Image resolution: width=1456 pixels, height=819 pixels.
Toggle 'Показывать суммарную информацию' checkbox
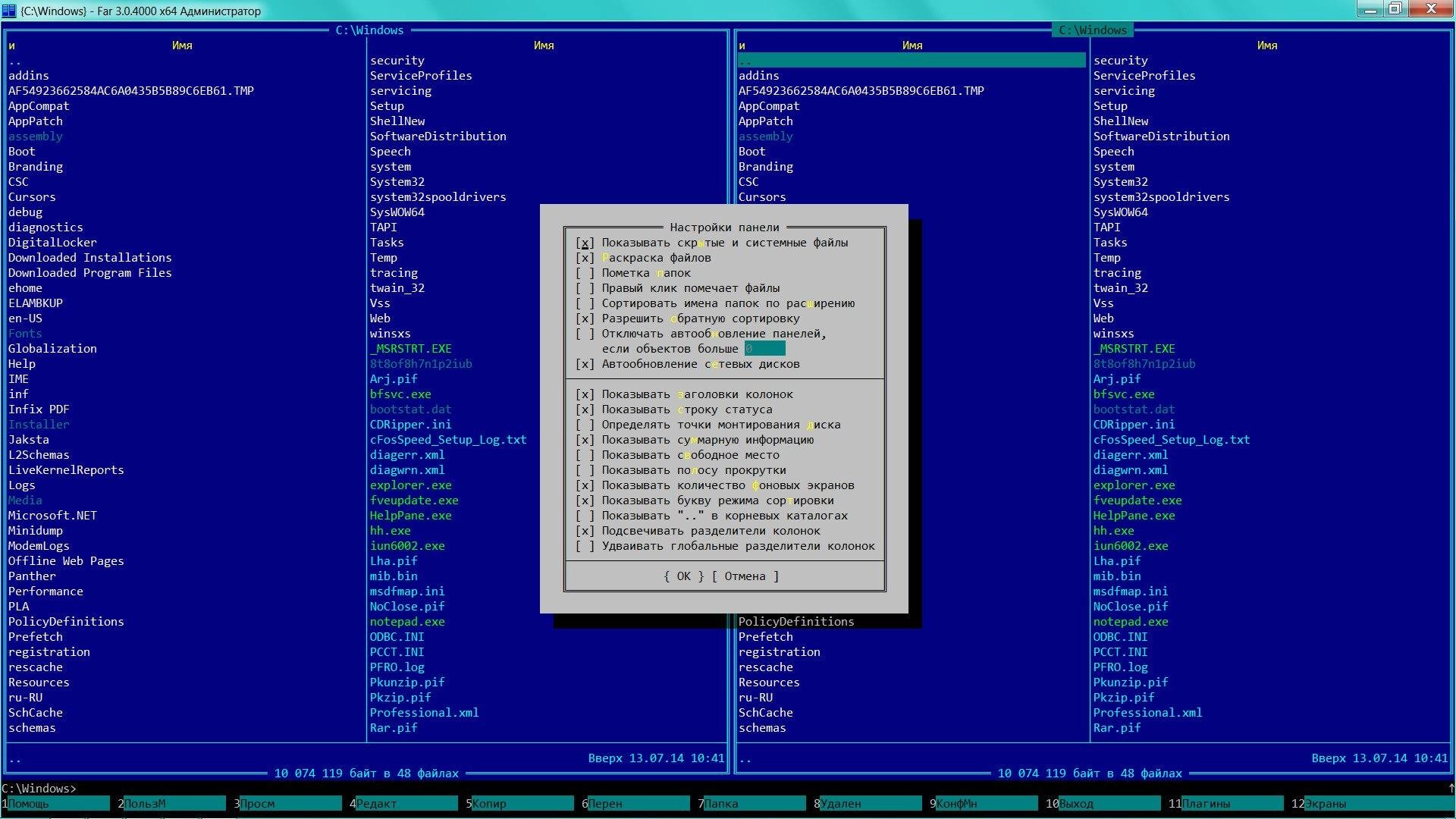coord(585,440)
